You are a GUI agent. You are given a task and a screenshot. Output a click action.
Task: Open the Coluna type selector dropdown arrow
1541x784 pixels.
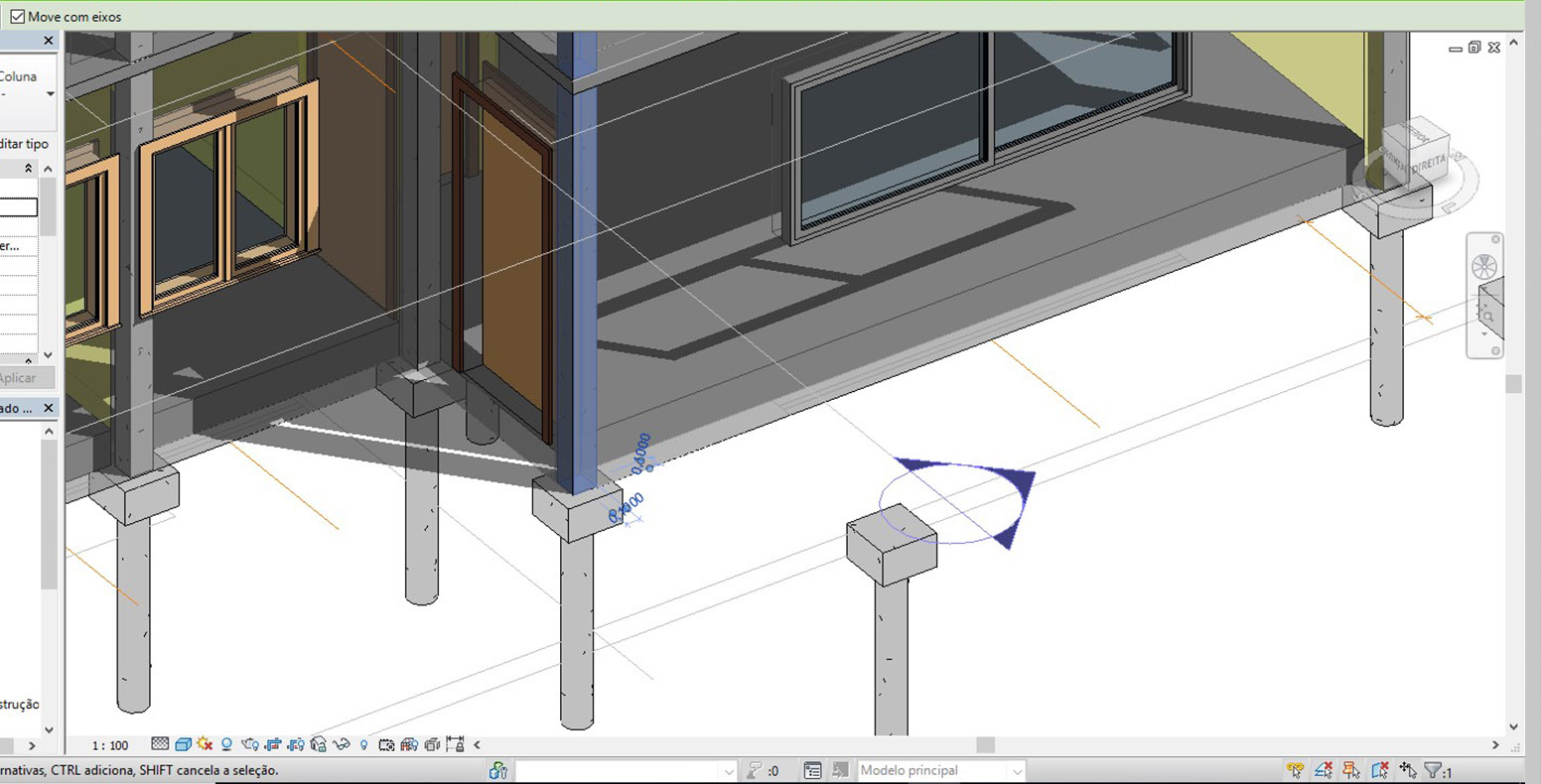click(x=50, y=94)
